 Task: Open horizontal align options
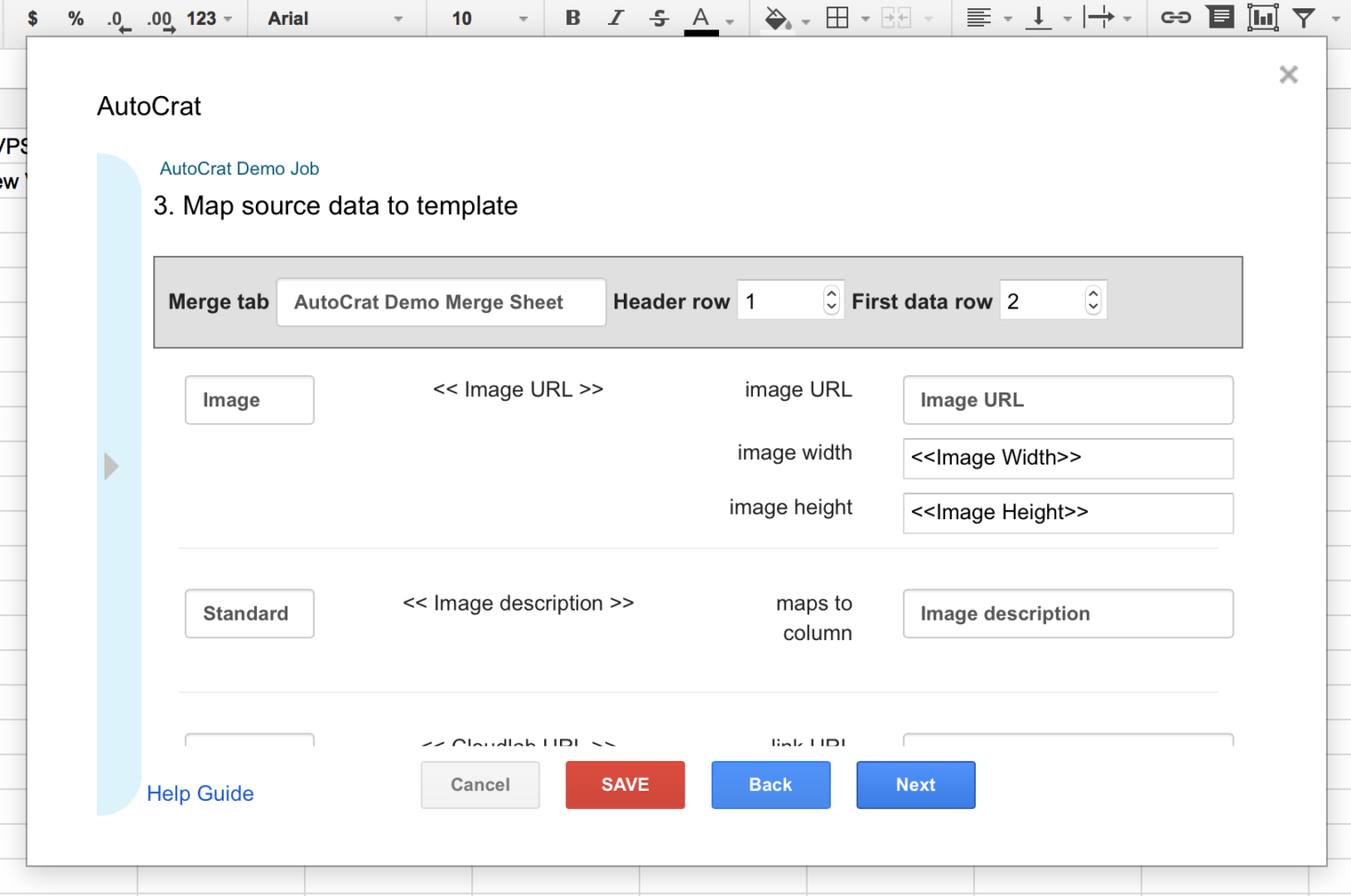point(979,18)
